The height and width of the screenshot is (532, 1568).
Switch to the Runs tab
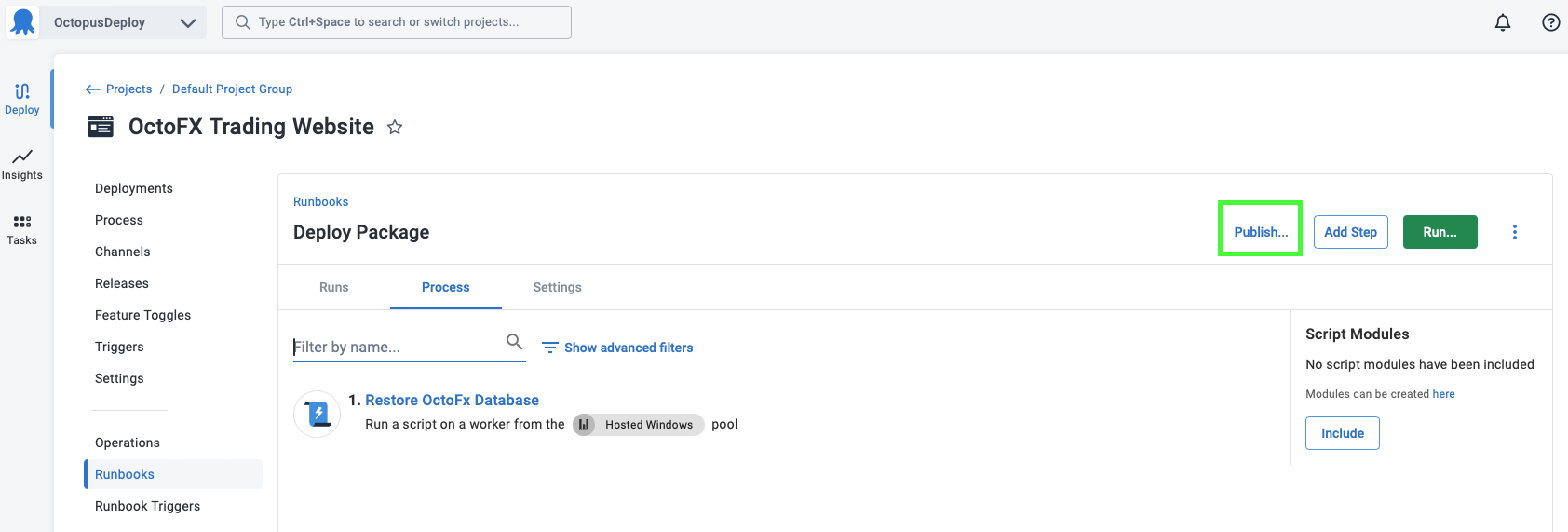pos(334,287)
